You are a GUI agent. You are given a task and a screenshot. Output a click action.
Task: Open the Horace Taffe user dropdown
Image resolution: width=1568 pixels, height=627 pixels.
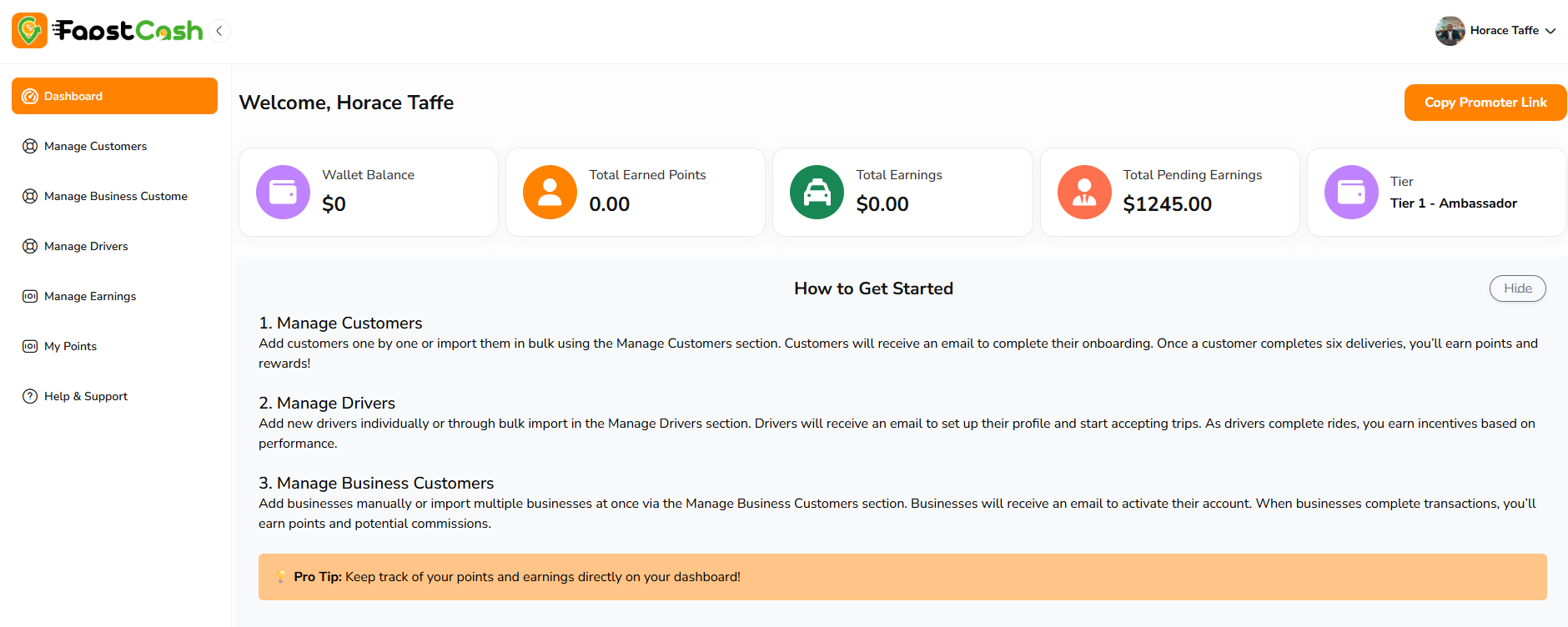(1550, 31)
